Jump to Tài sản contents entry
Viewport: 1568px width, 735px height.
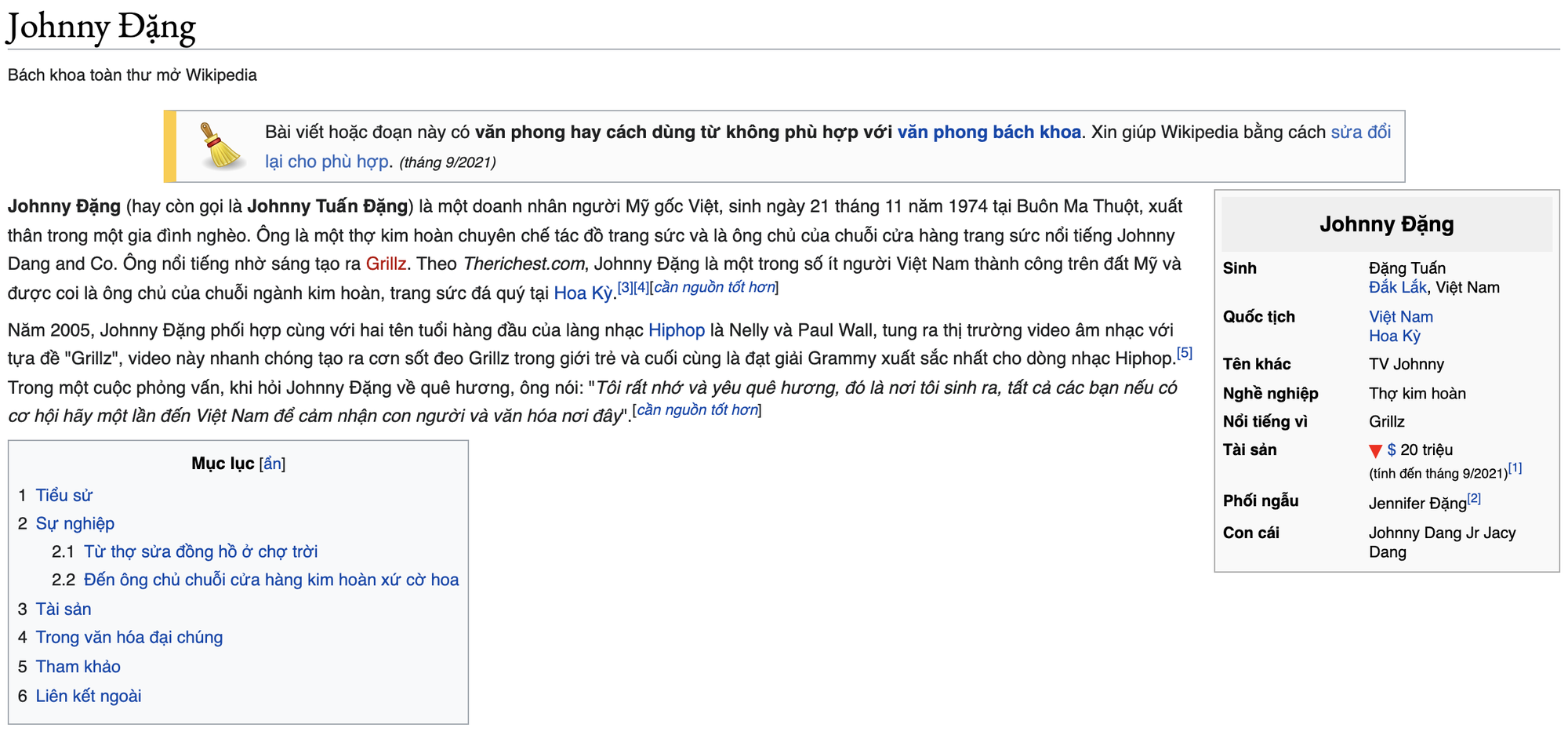tap(63, 609)
